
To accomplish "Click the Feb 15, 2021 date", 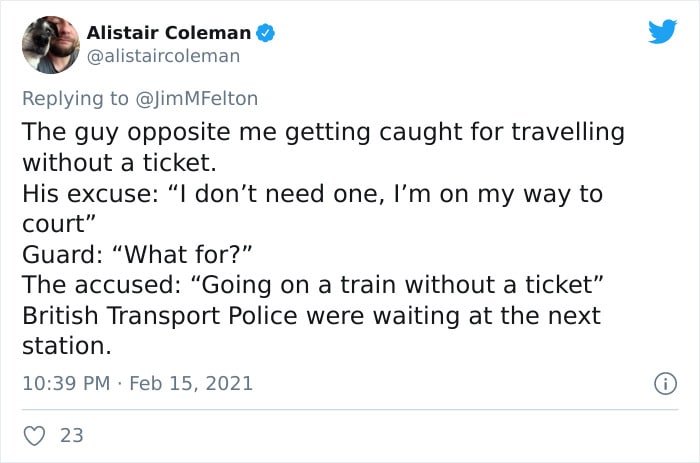I will [191, 384].
